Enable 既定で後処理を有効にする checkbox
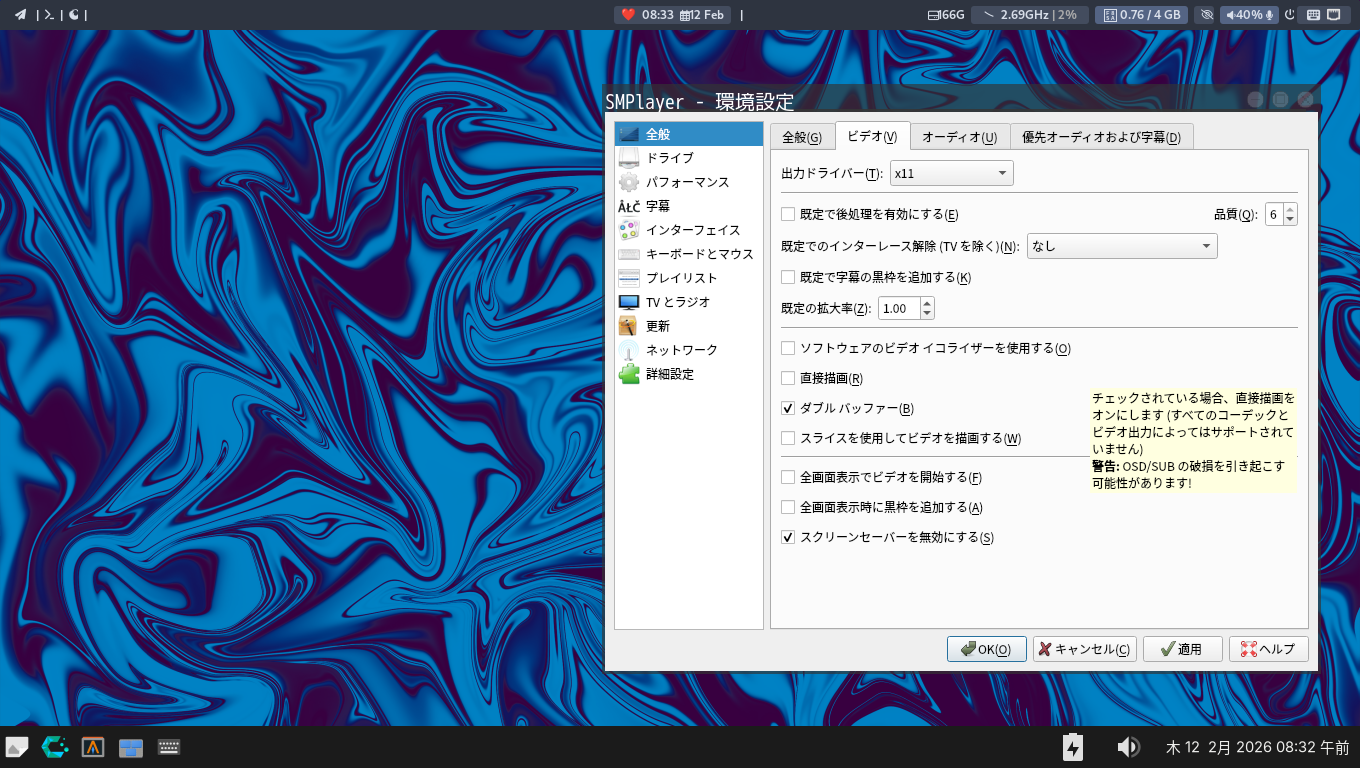The height and width of the screenshot is (768, 1360). click(x=788, y=214)
